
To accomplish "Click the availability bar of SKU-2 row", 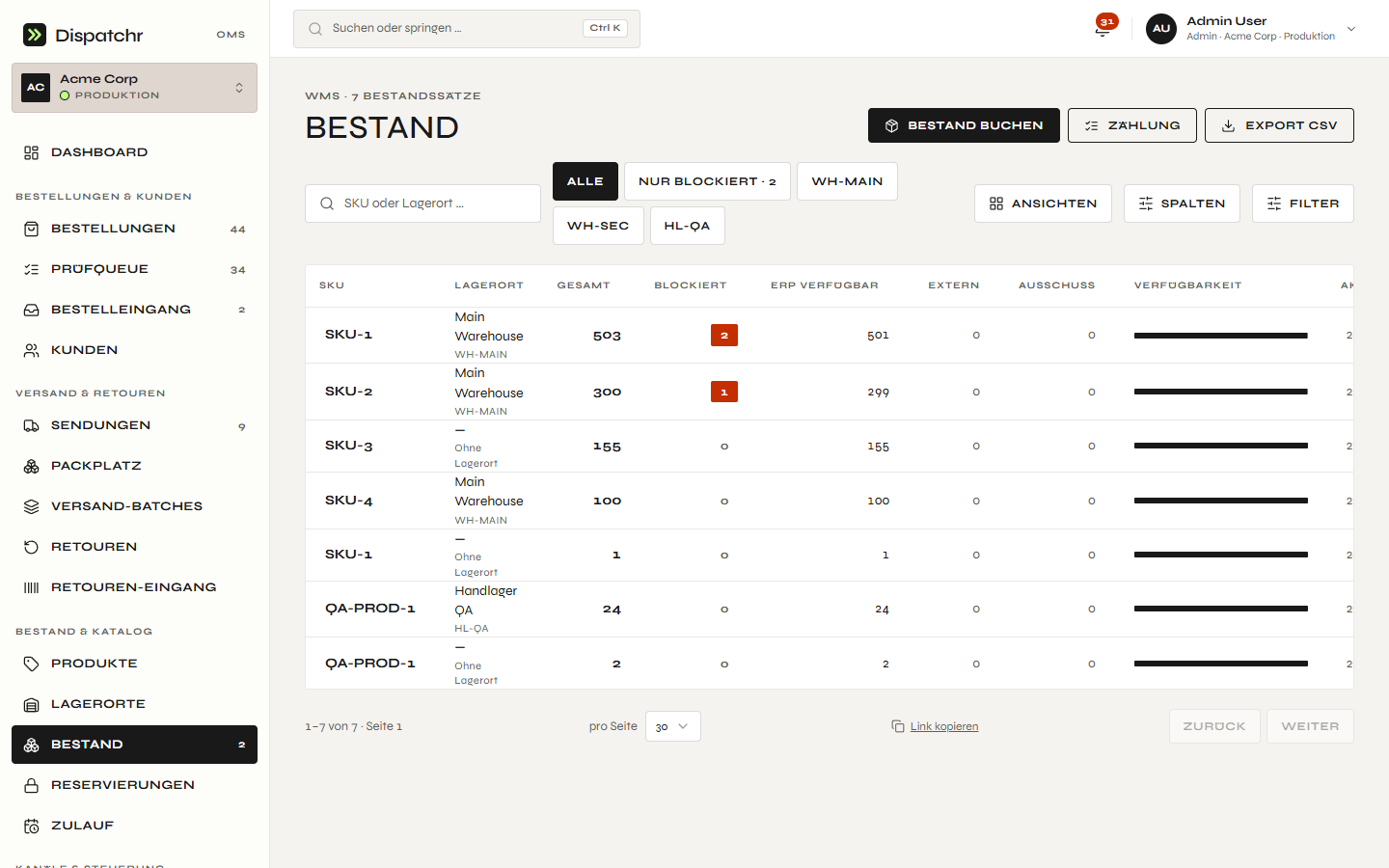I will tap(1220, 392).
